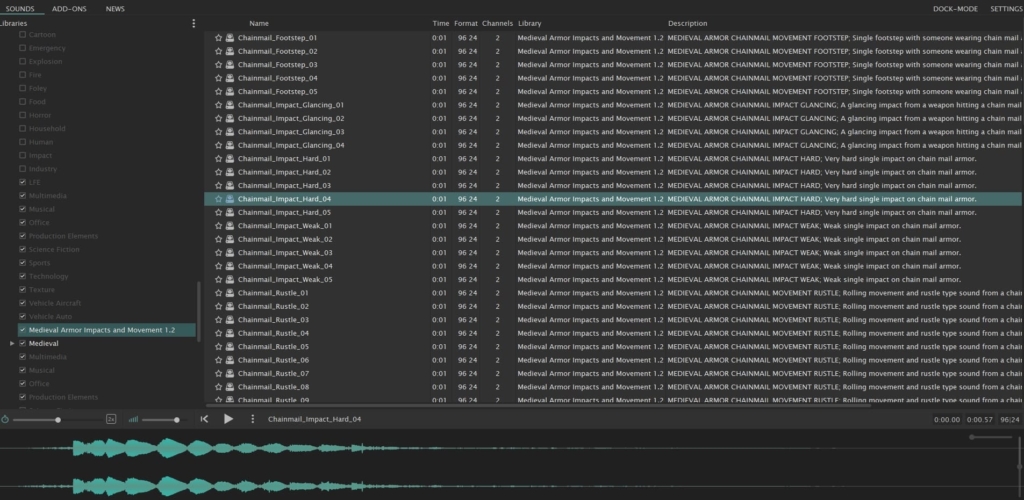Viewport: 1024px width, 500px height.
Task: Click the 2x playback speed icon
Action: click(111, 419)
